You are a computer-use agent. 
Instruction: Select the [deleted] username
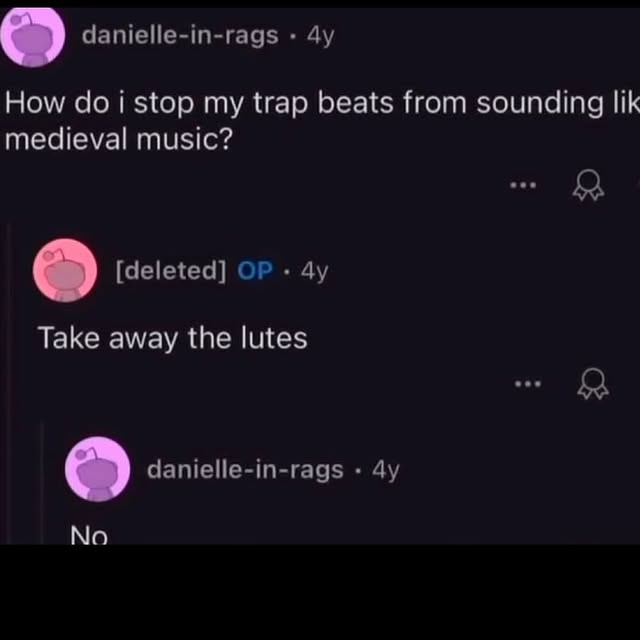coord(171,271)
